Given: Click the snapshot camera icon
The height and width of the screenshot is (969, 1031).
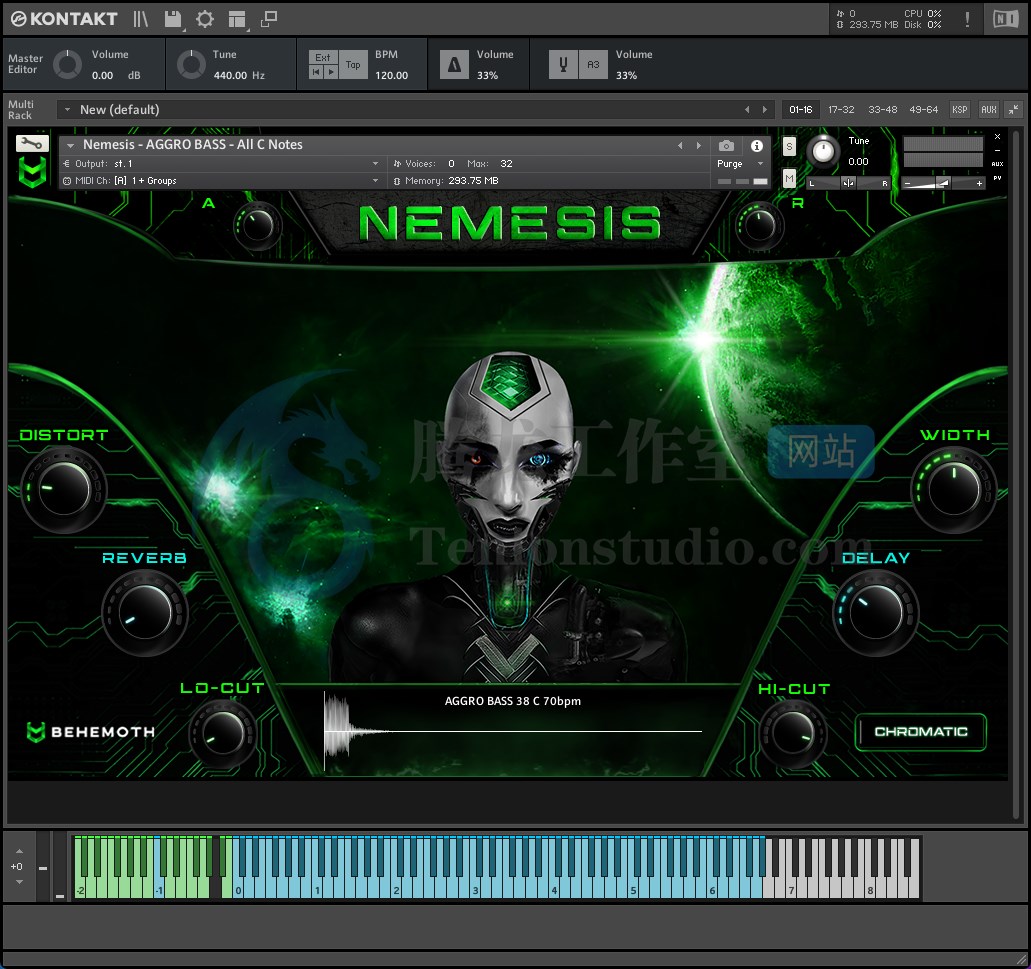Looking at the screenshot, I should coord(726,145).
